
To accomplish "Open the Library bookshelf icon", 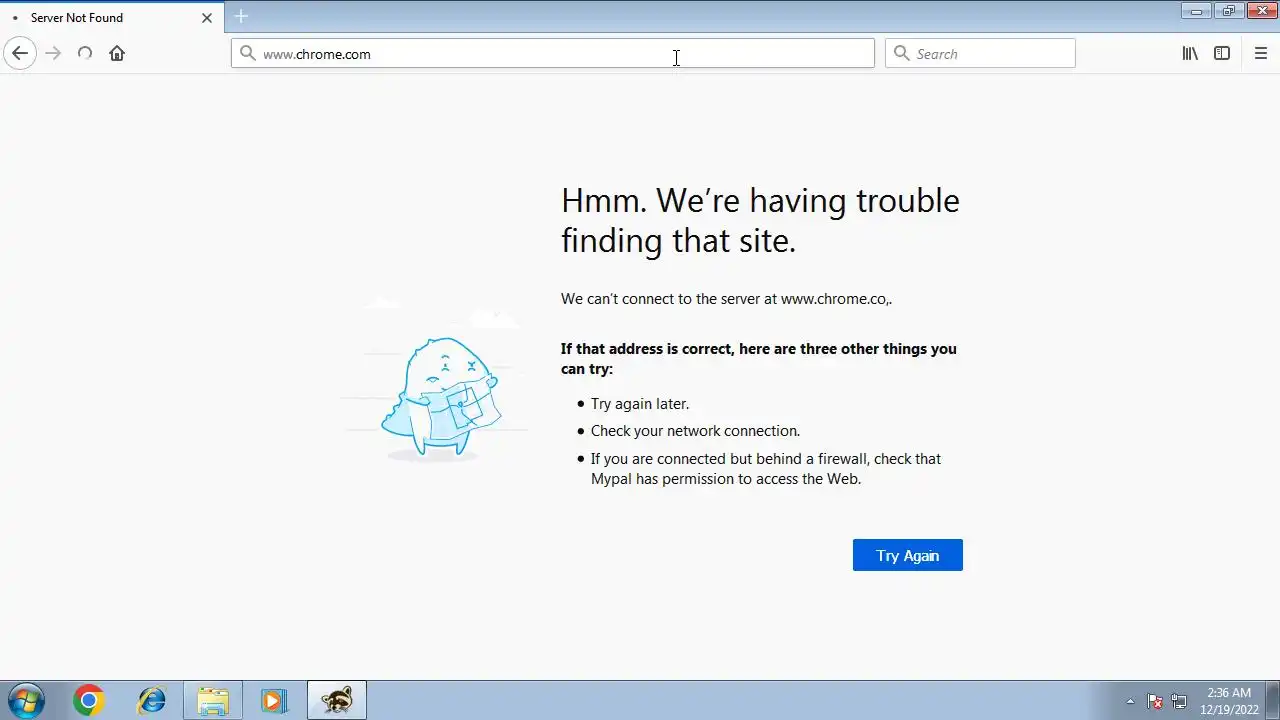I will [x=1190, y=53].
